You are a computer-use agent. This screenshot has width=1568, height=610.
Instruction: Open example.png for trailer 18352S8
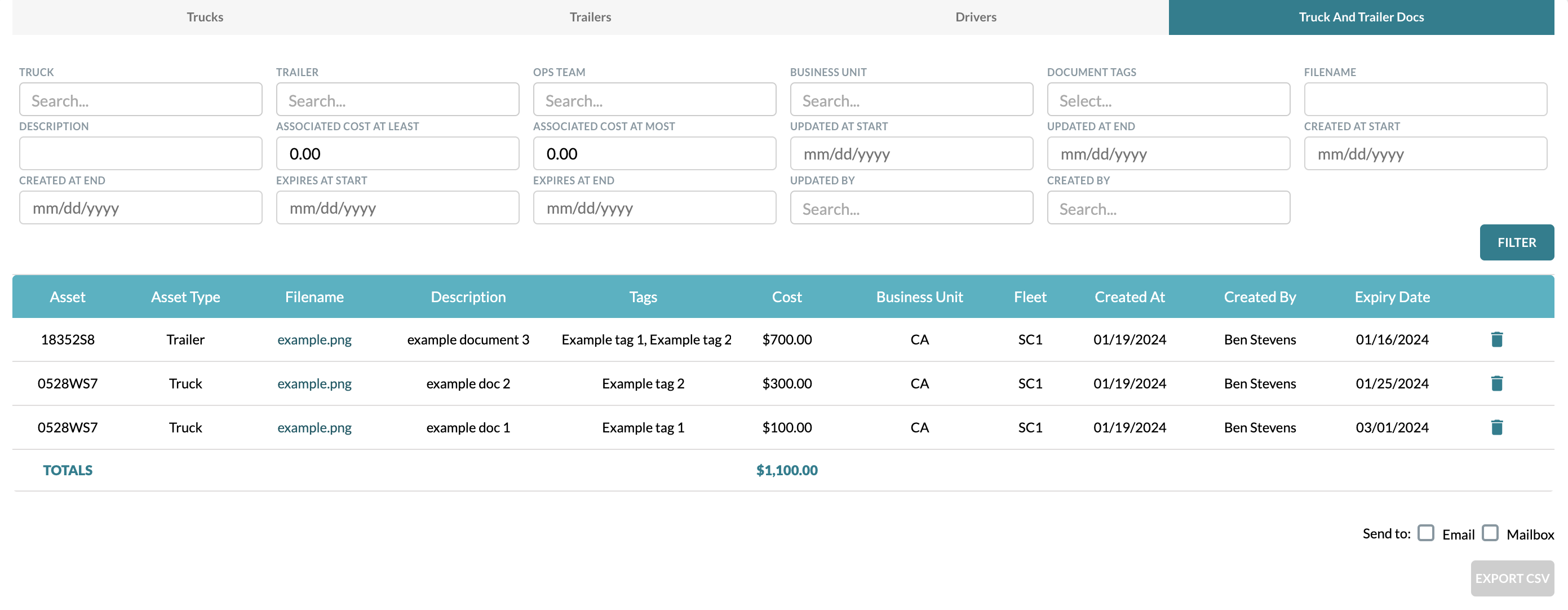coord(314,339)
